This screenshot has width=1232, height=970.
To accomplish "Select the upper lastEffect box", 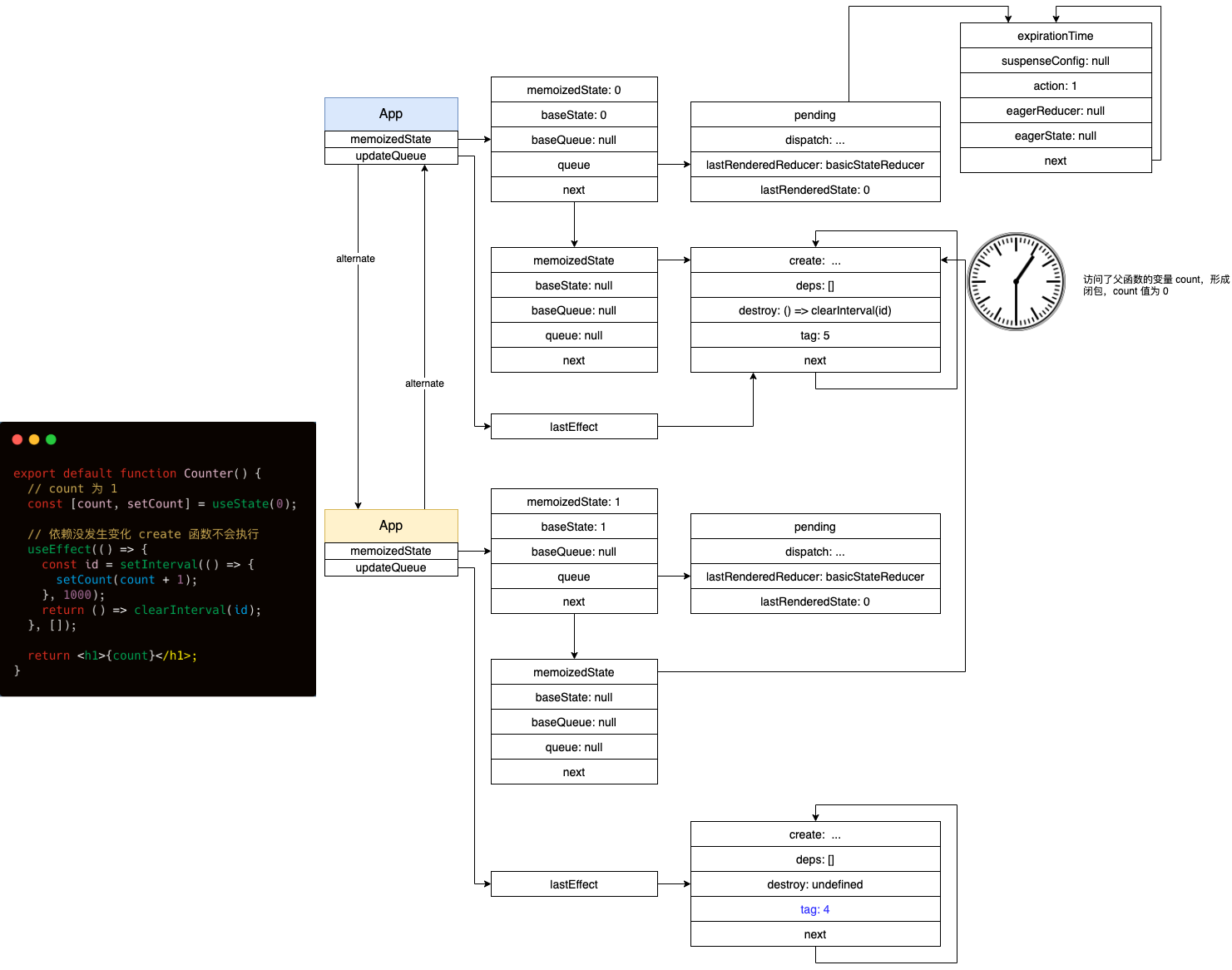I will pos(574,427).
